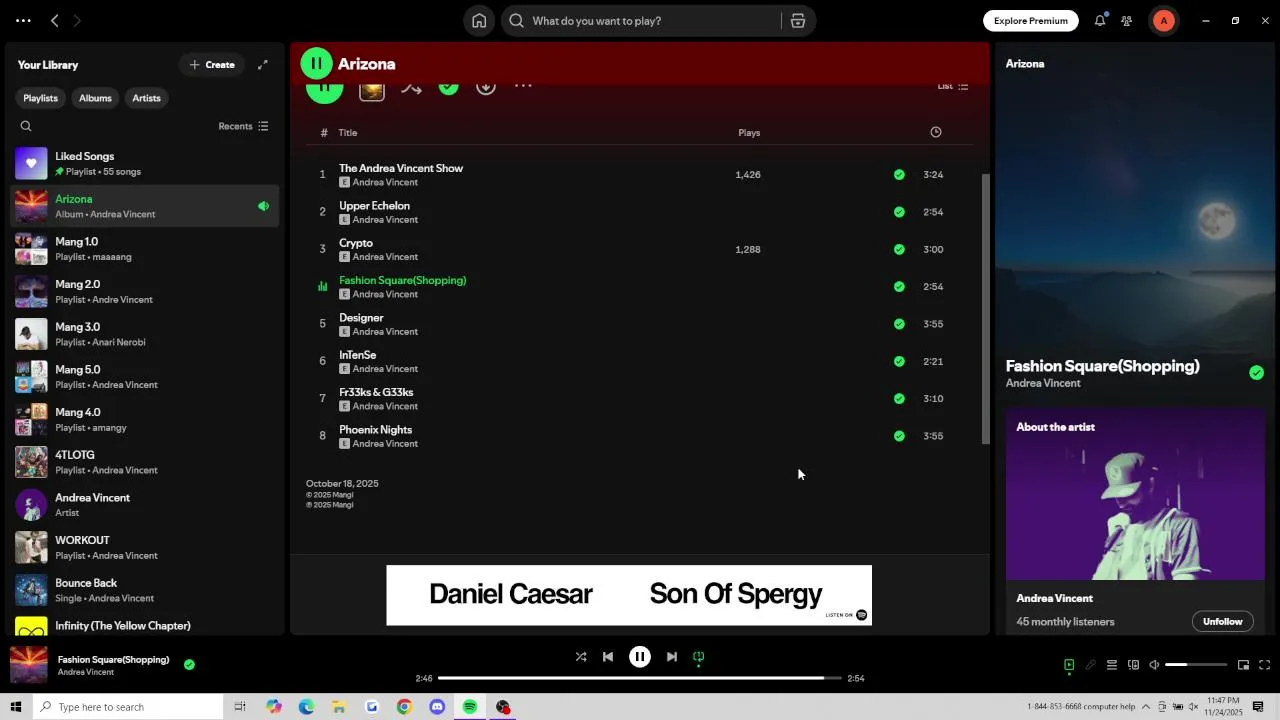Open the What's New notifications bell
This screenshot has height=720, width=1280.
pos(1100,20)
